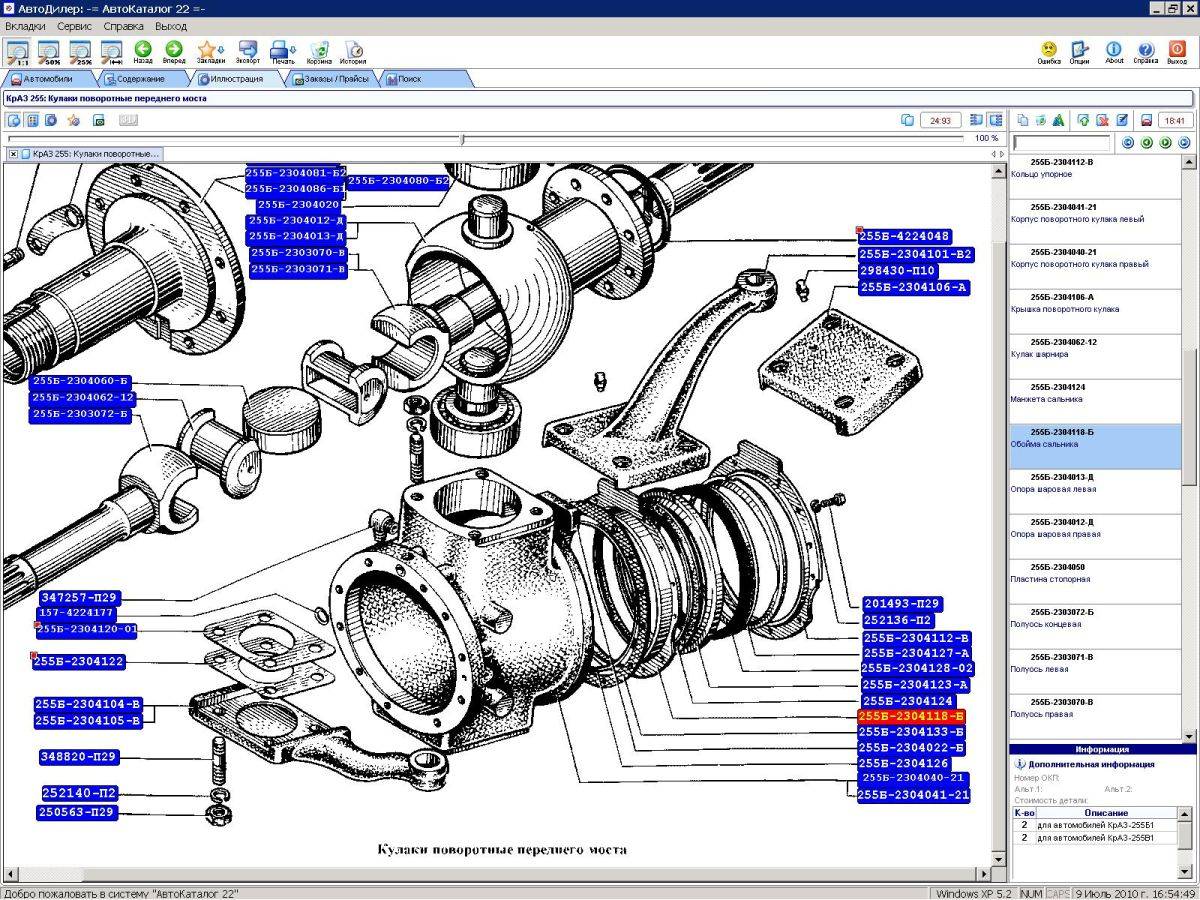Go to next part with green right arrow

click(x=1165, y=143)
